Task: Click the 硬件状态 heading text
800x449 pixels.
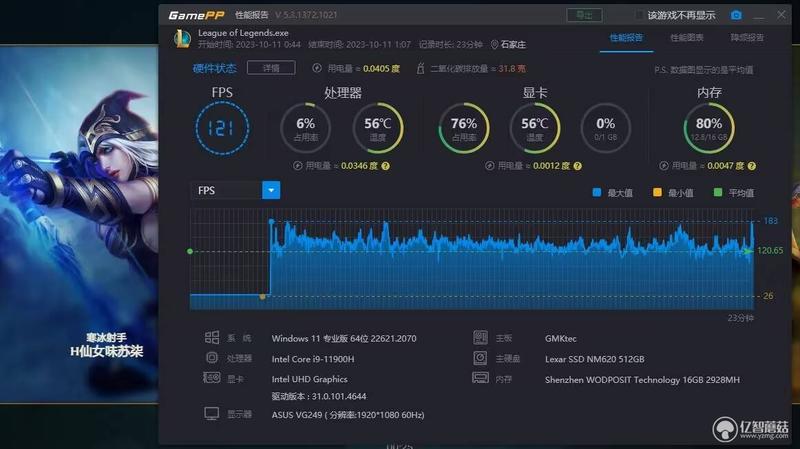Action: tap(215, 68)
